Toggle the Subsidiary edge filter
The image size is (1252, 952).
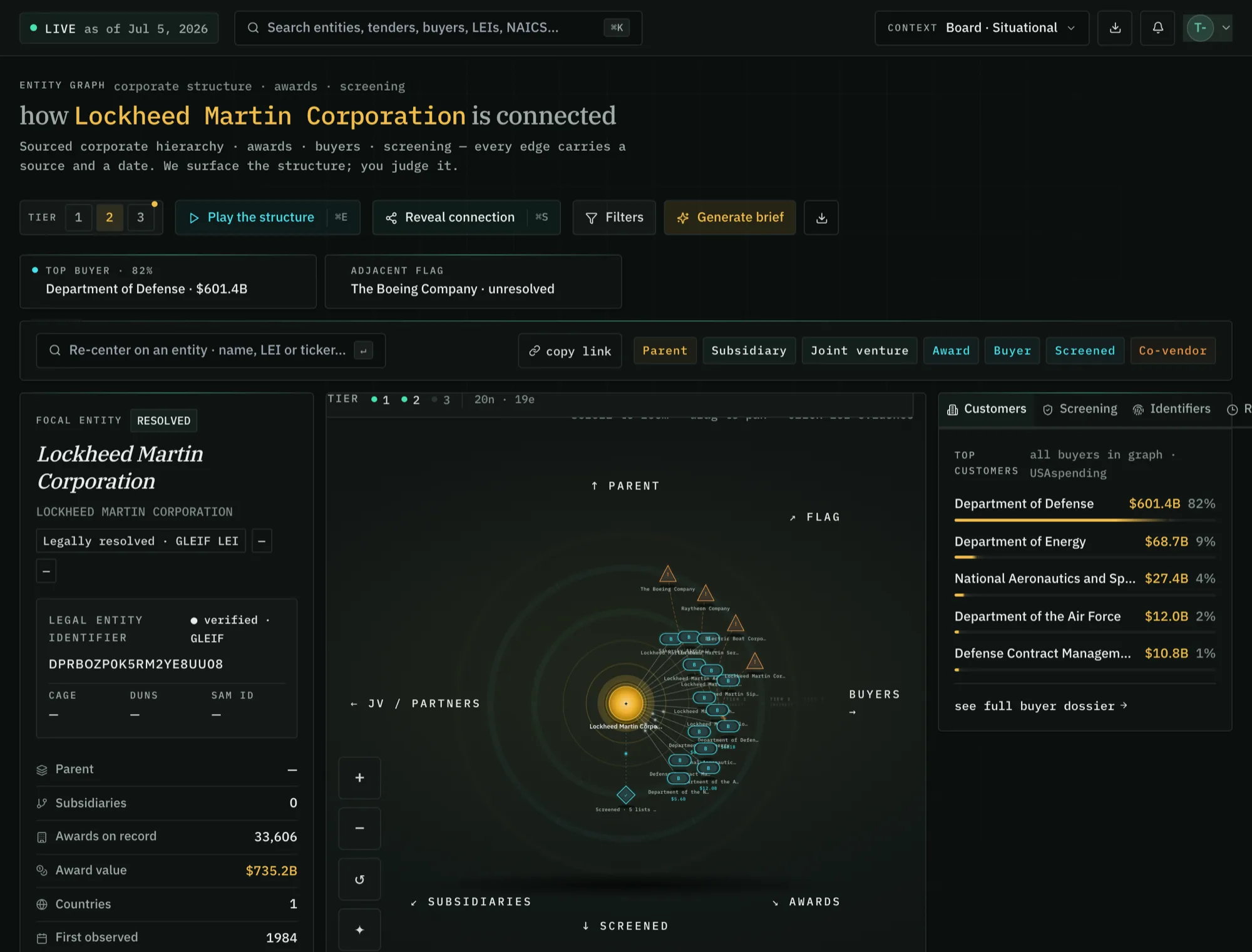[x=749, y=351]
